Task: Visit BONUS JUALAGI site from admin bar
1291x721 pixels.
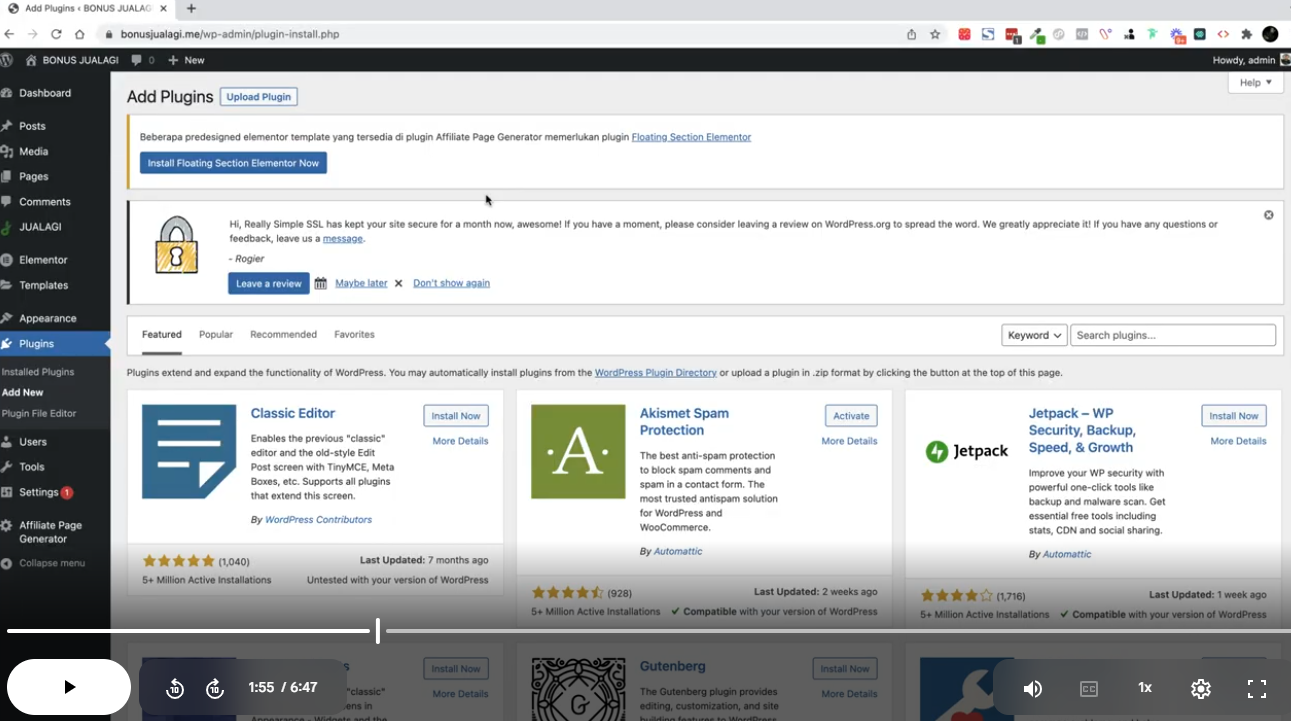Action: pos(72,60)
